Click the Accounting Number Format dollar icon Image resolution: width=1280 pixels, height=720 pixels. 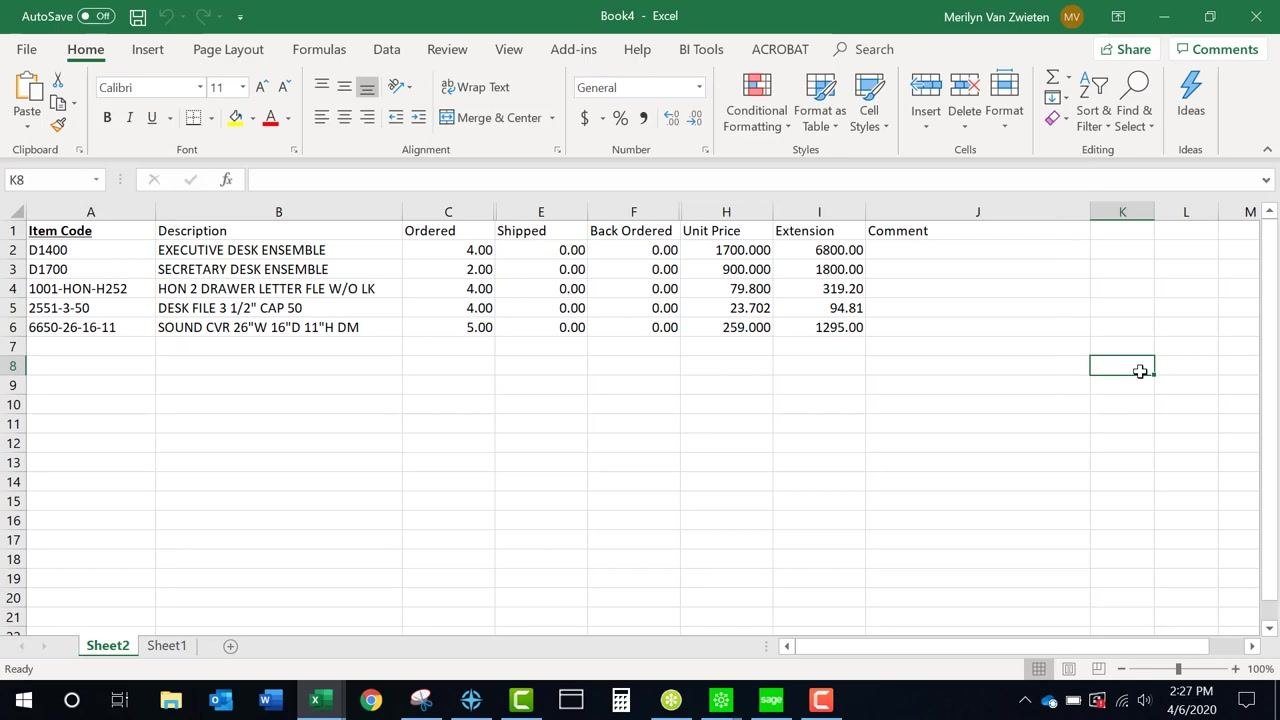585,118
